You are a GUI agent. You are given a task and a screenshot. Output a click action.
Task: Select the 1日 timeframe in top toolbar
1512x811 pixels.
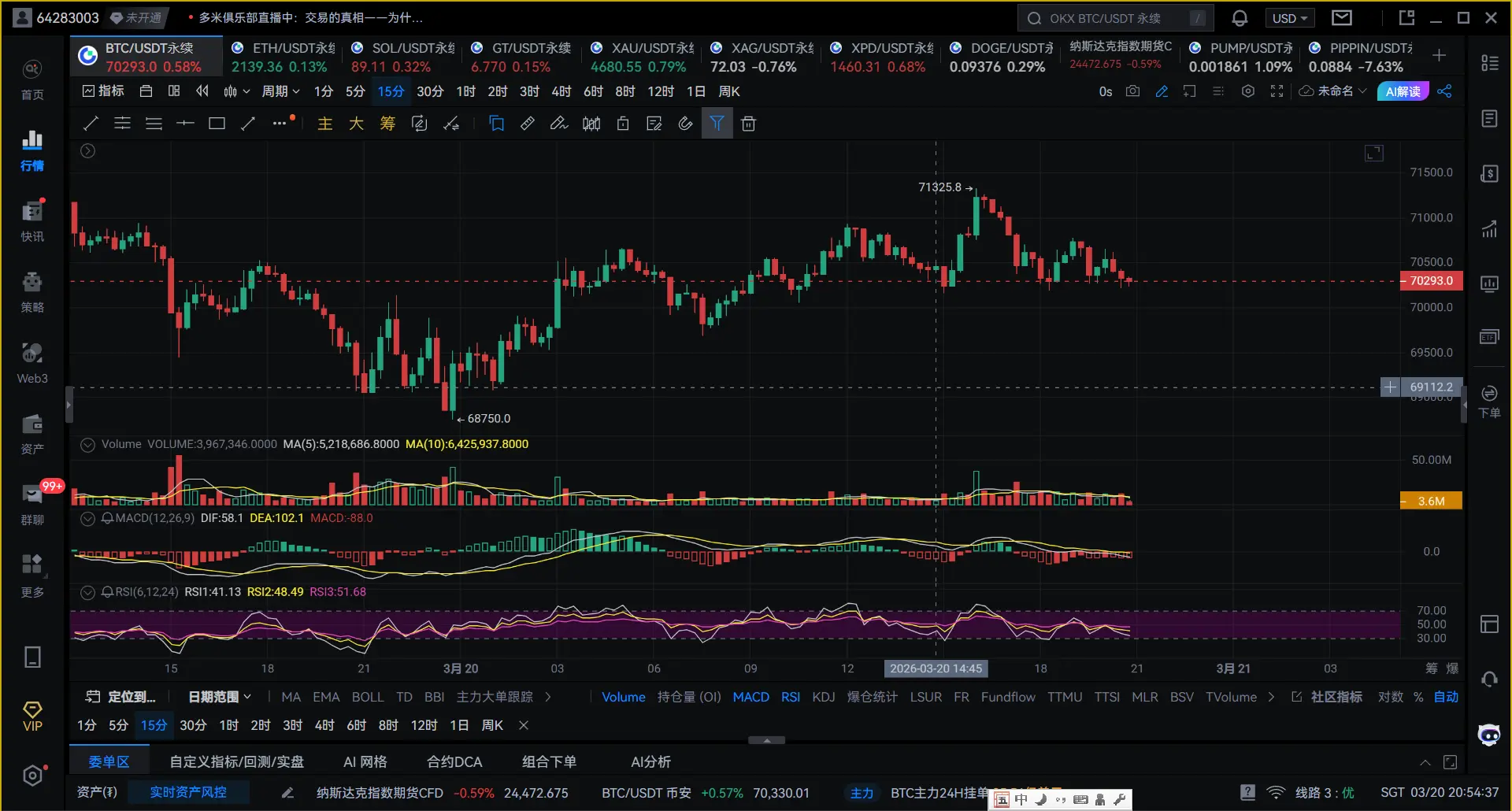point(696,91)
